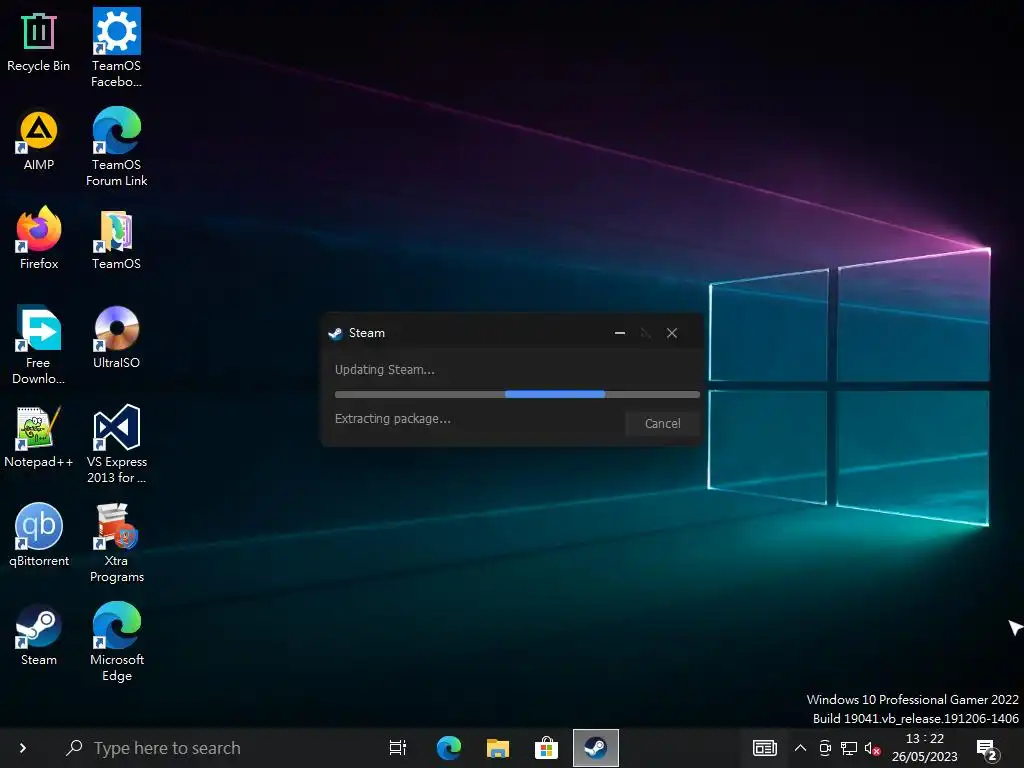The height and width of the screenshot is (768, 1024).
Task: Select the Microsoft Edge desktop shortcut
Action: coord(116,643)
